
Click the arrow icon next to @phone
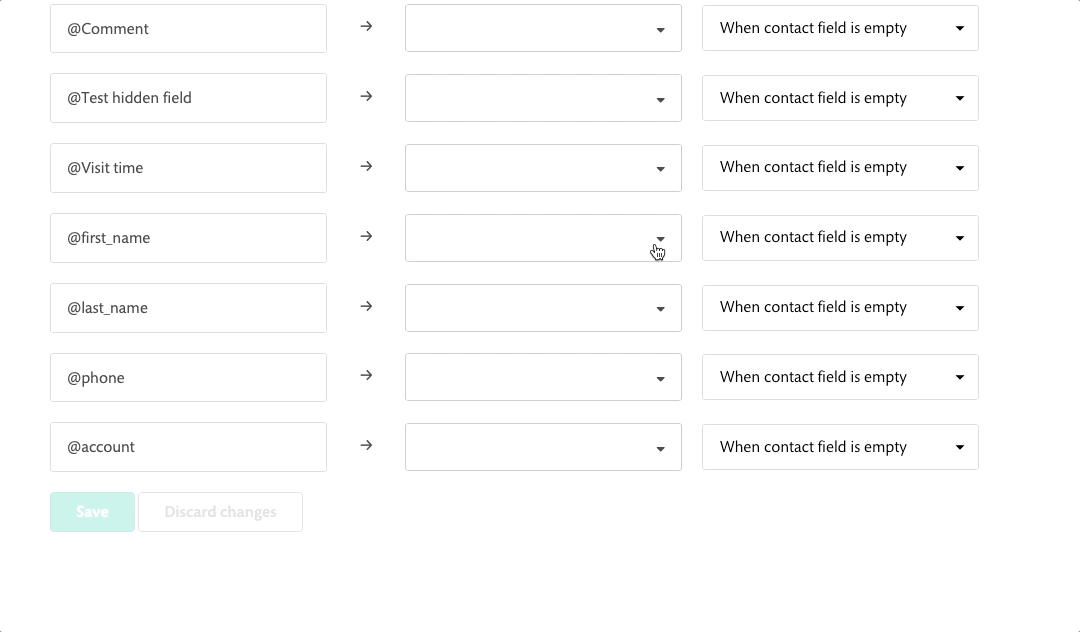(366, 375)
